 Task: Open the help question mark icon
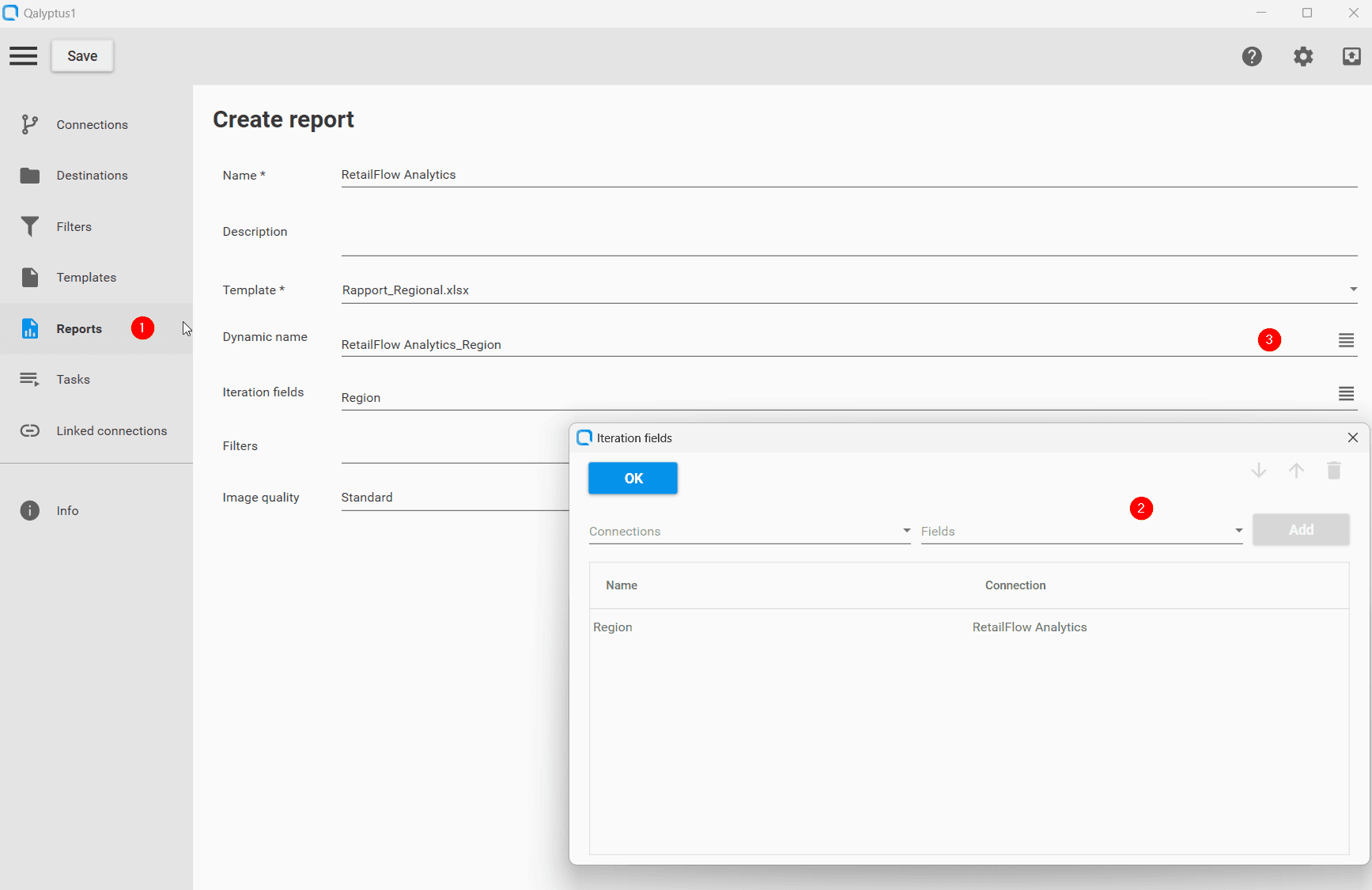tap(1252, 56)
